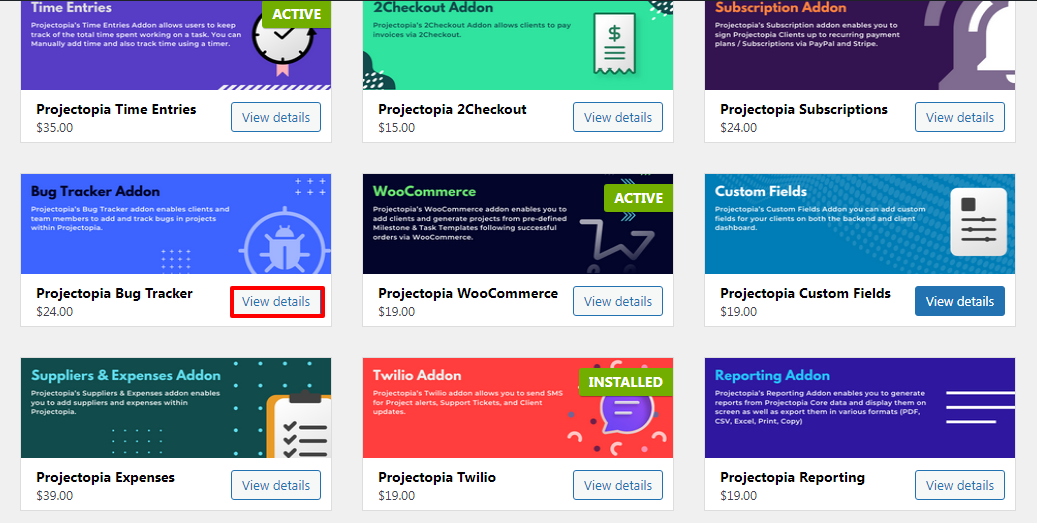
Task: Click the INSTALLED badge on Twilio Addon
Action: coord(626,382)
